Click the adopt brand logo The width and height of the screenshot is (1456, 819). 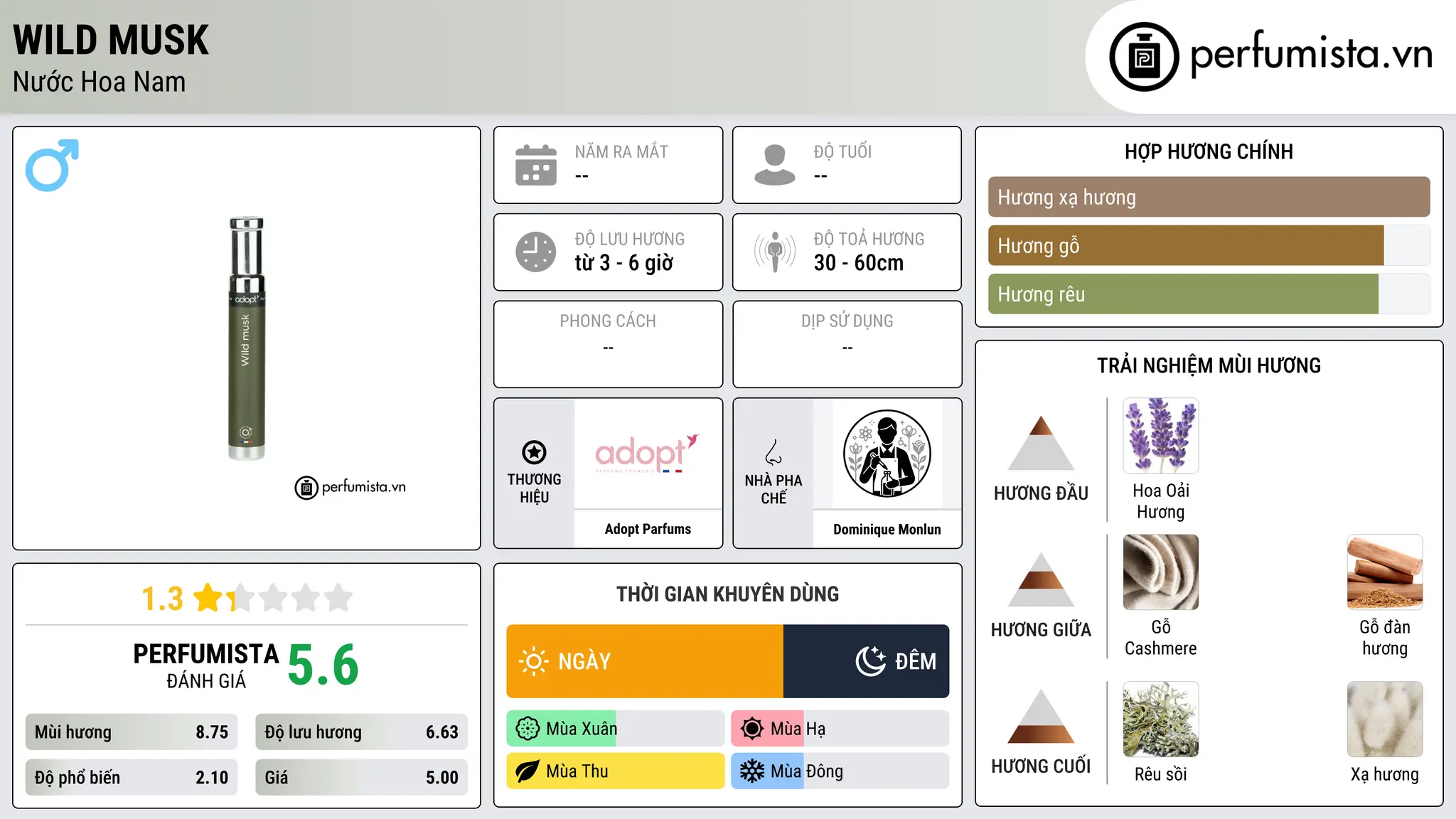pyautogui.click(x=648, y=454)
